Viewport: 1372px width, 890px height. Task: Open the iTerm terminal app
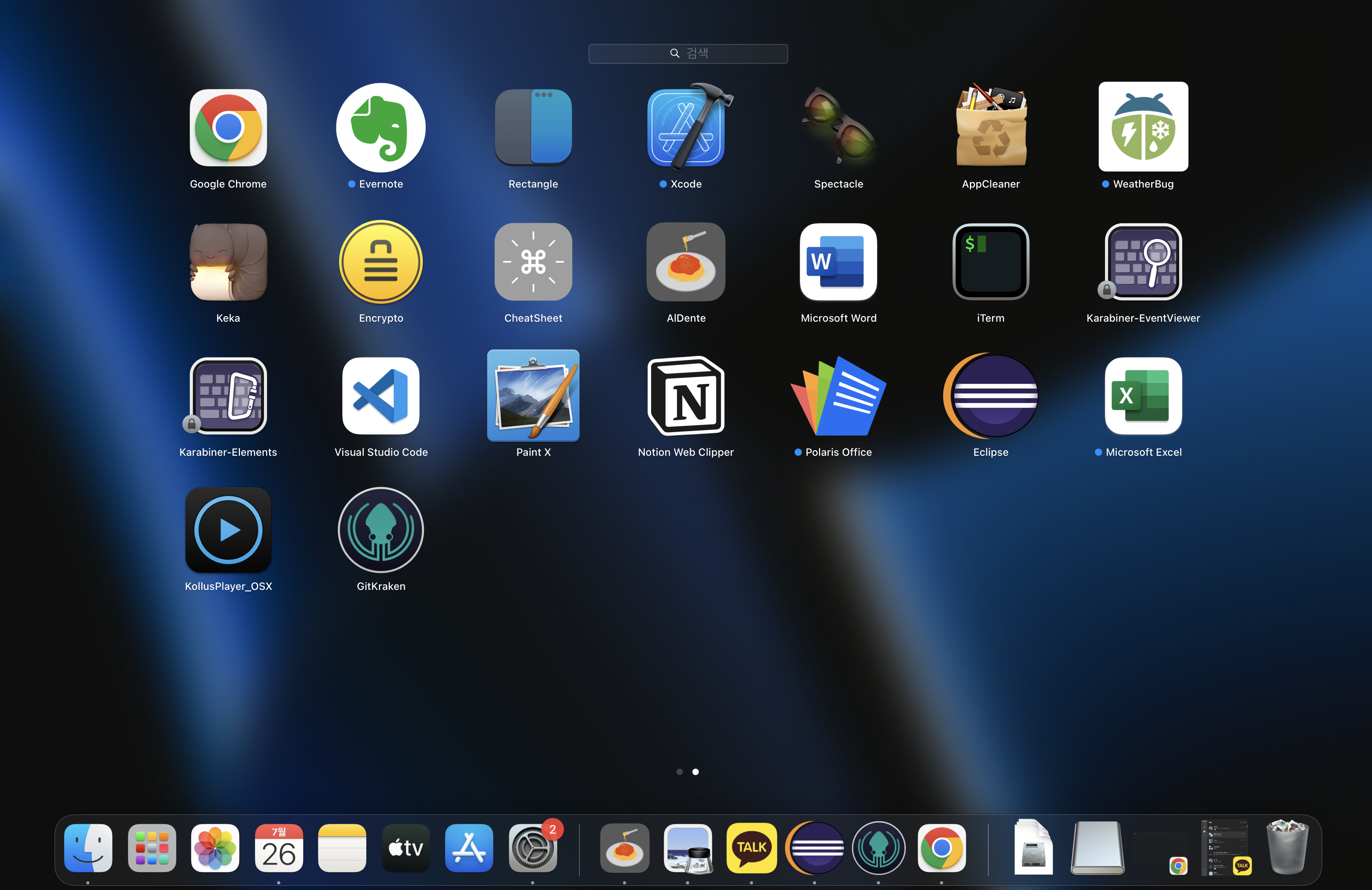tap(991, 262)
